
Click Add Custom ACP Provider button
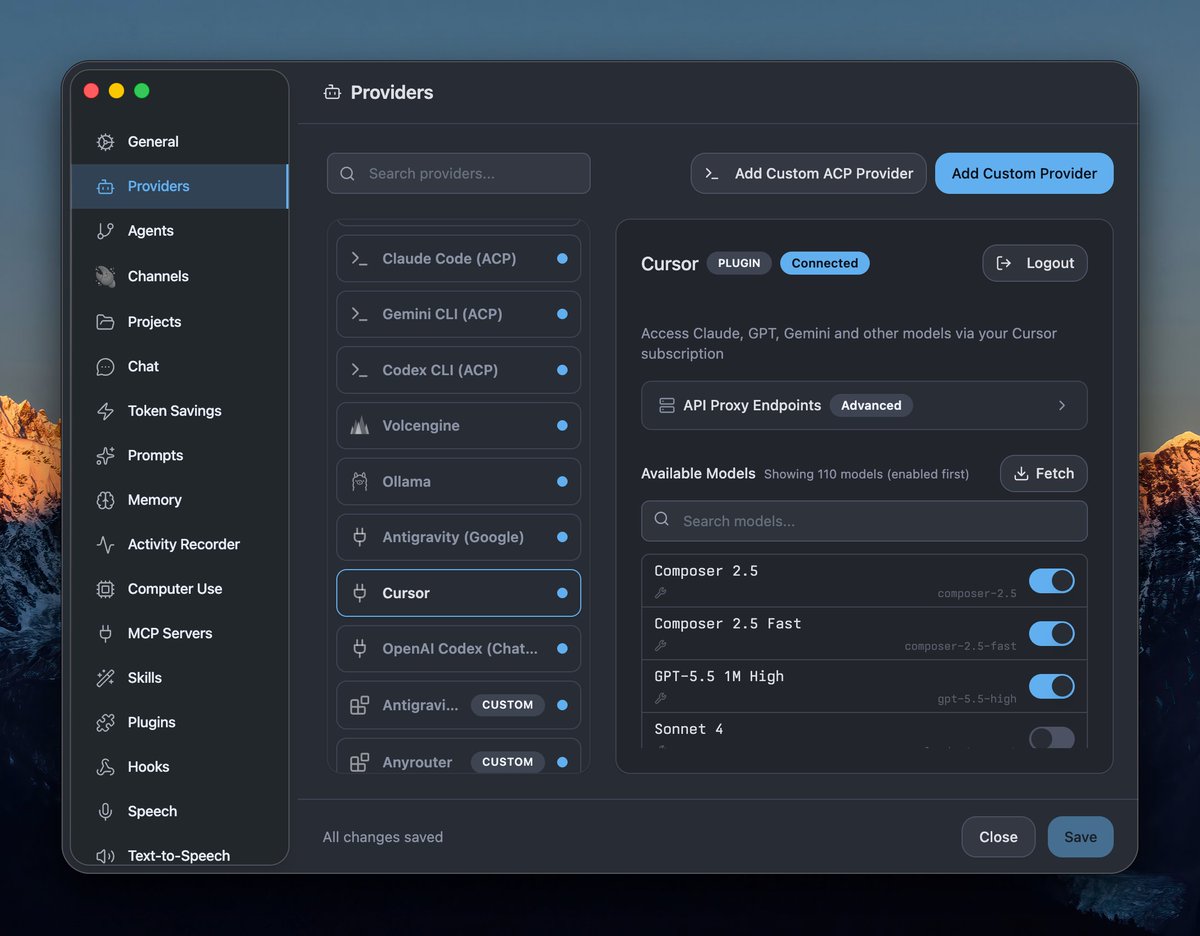pos(809,173)
